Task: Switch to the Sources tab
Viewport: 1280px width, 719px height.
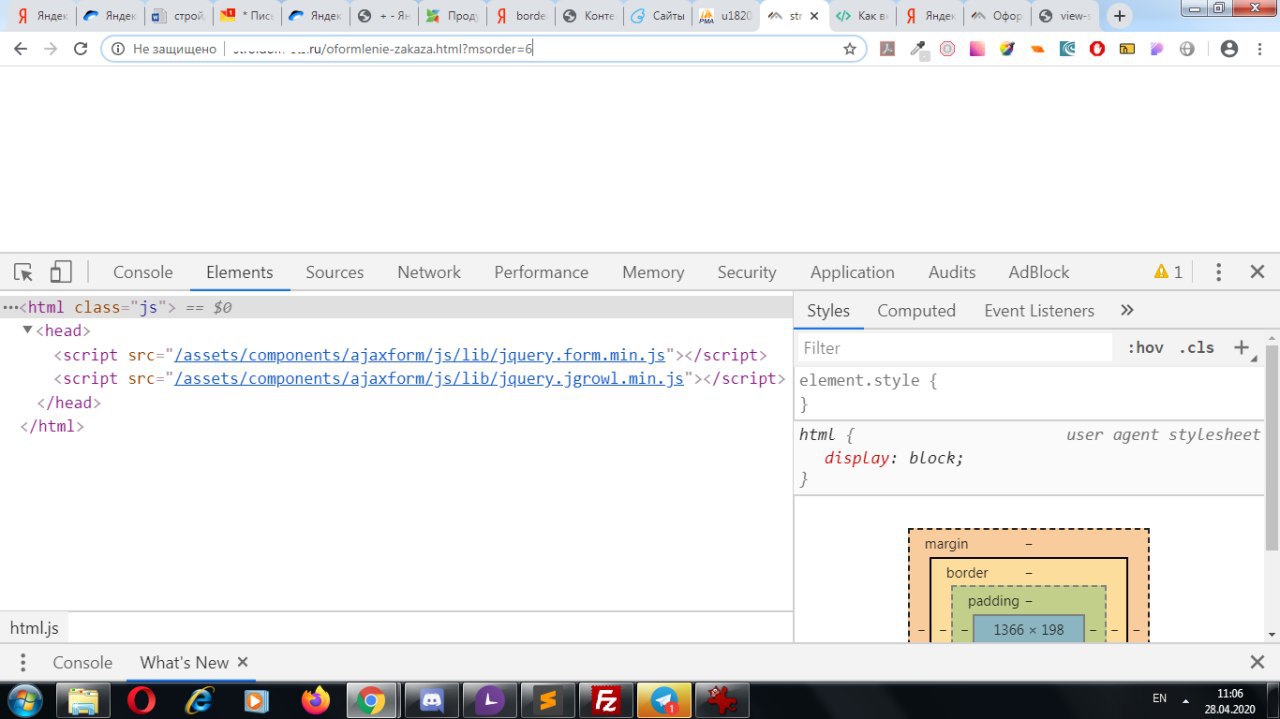Action: pyautogui.click(x=335, y=272)
